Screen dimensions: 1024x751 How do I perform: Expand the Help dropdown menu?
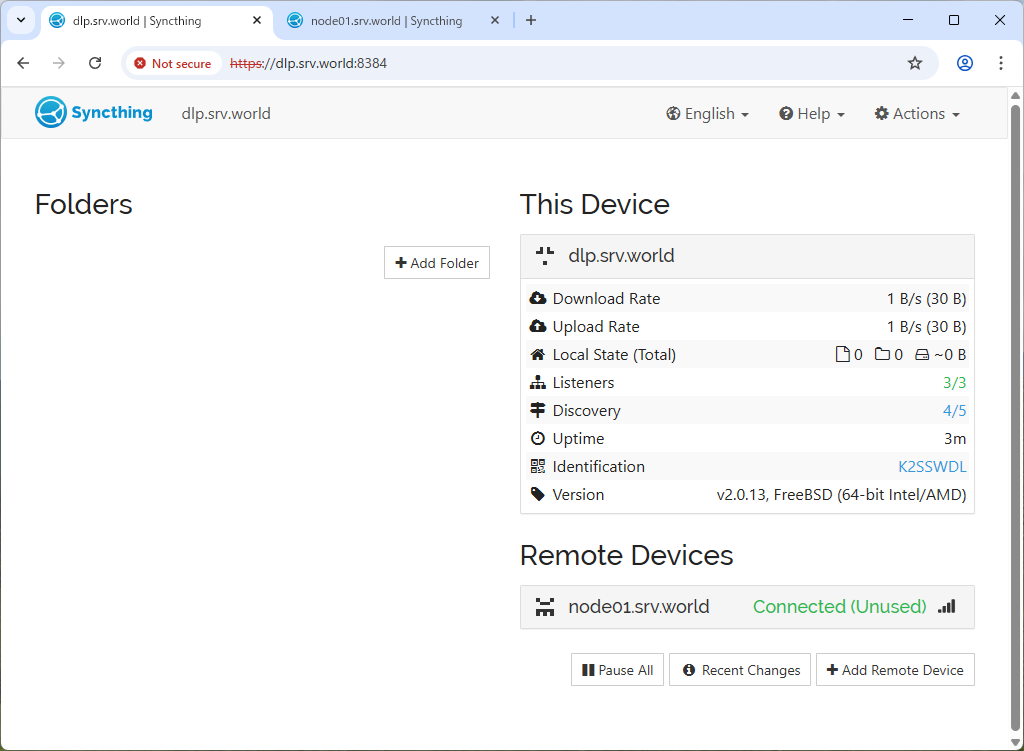coord(811,114)
